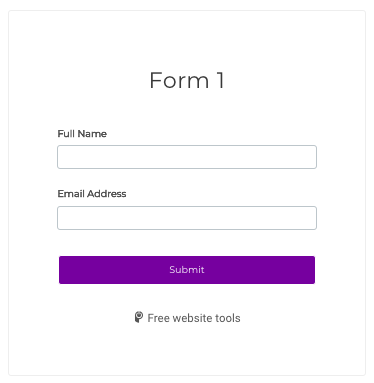Click the word Submit on the button
The image size is (374, 383).
point(187,270)
